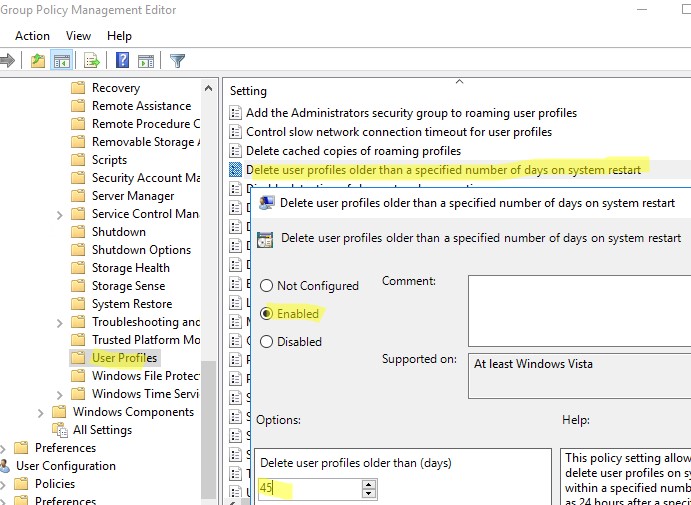Open Help via blue question mark icon
The width and height of the screenshot is (691, 505).
pos(122,60)
